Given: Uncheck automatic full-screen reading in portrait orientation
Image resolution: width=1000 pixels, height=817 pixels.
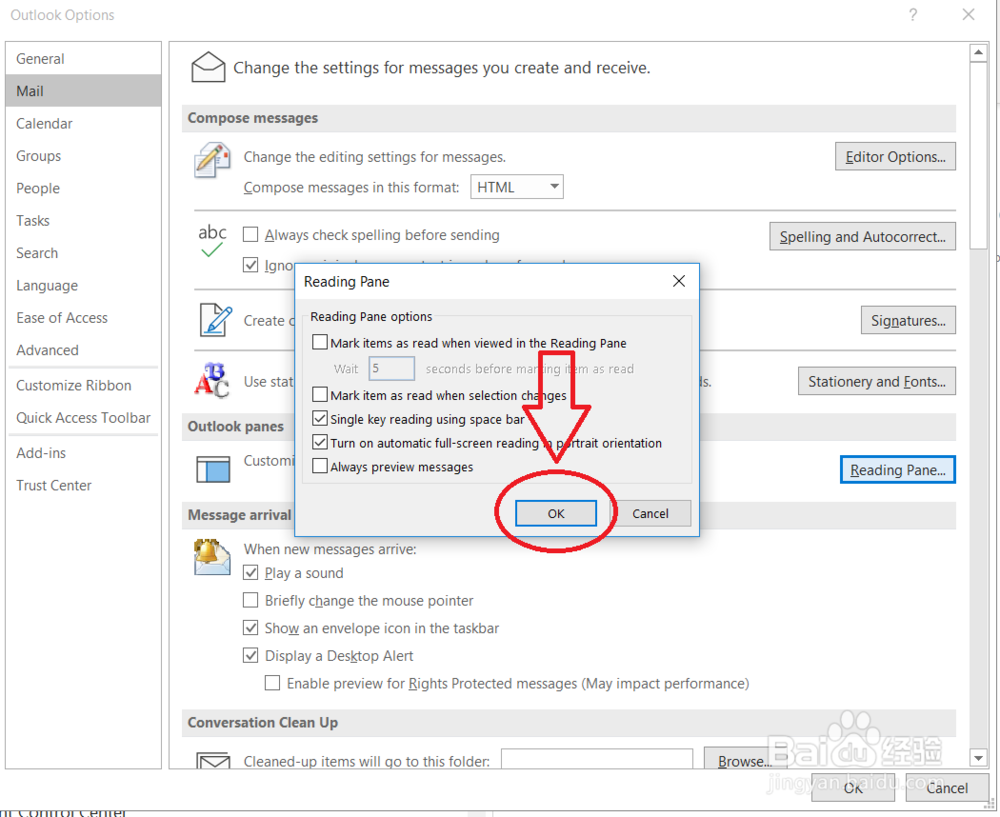Looking at the screenshot, I should coord(320,442).
